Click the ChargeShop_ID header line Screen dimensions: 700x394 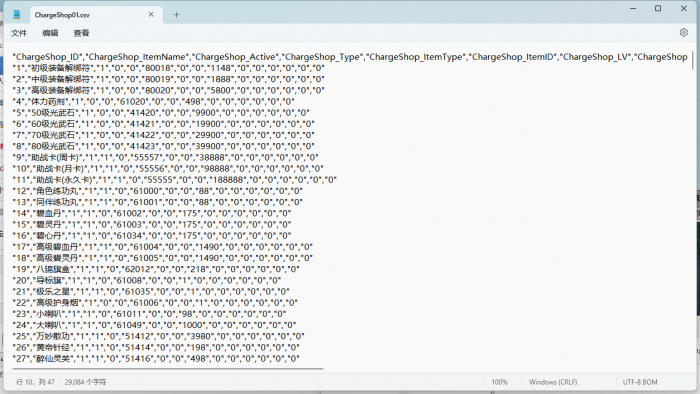350,57
